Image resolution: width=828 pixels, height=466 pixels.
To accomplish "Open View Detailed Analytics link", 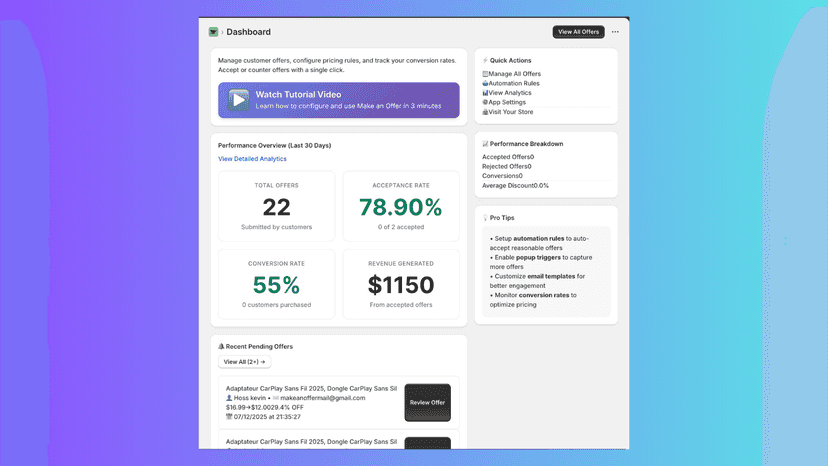I will (x=252, y=159).
